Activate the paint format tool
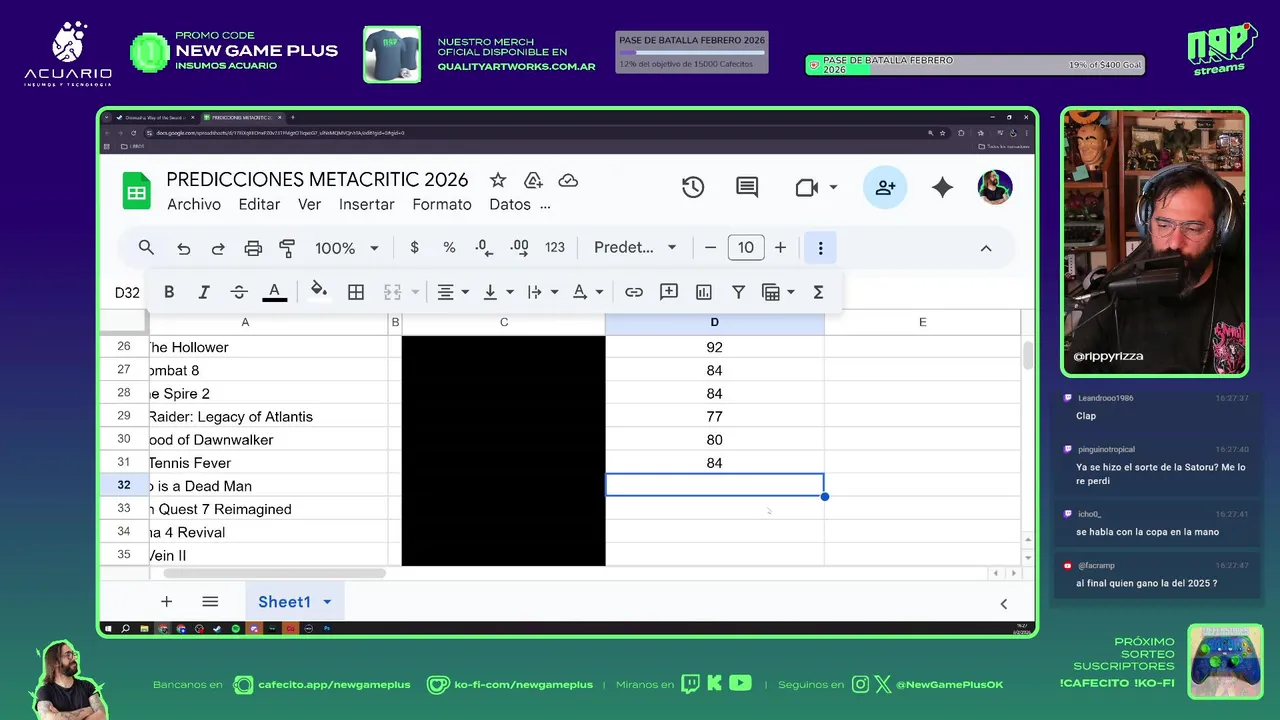 pos(287,248)
